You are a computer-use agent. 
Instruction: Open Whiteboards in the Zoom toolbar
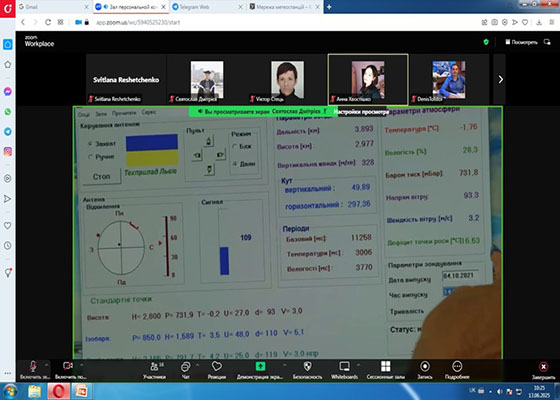pos(344,370)
